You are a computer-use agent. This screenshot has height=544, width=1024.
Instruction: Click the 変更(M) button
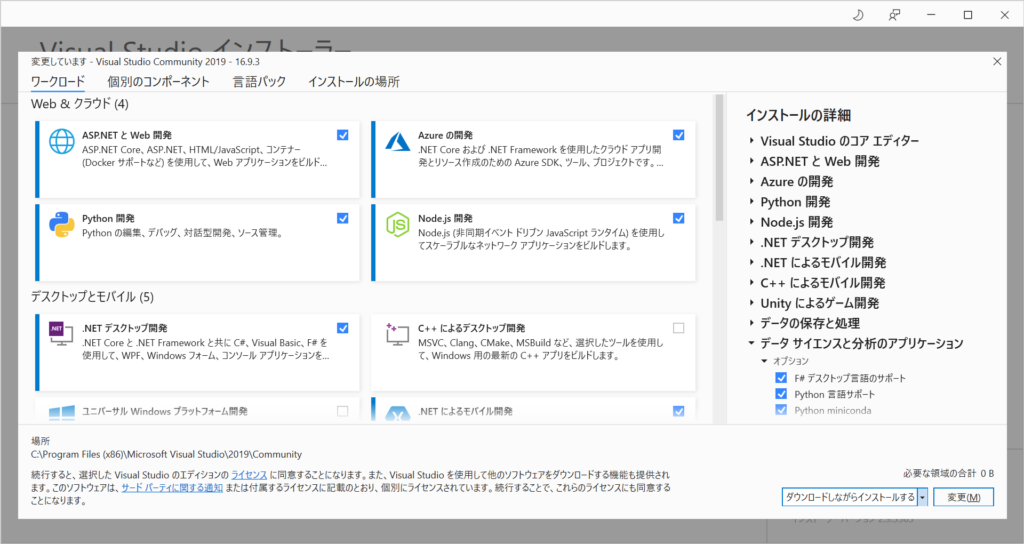point(963,498)
